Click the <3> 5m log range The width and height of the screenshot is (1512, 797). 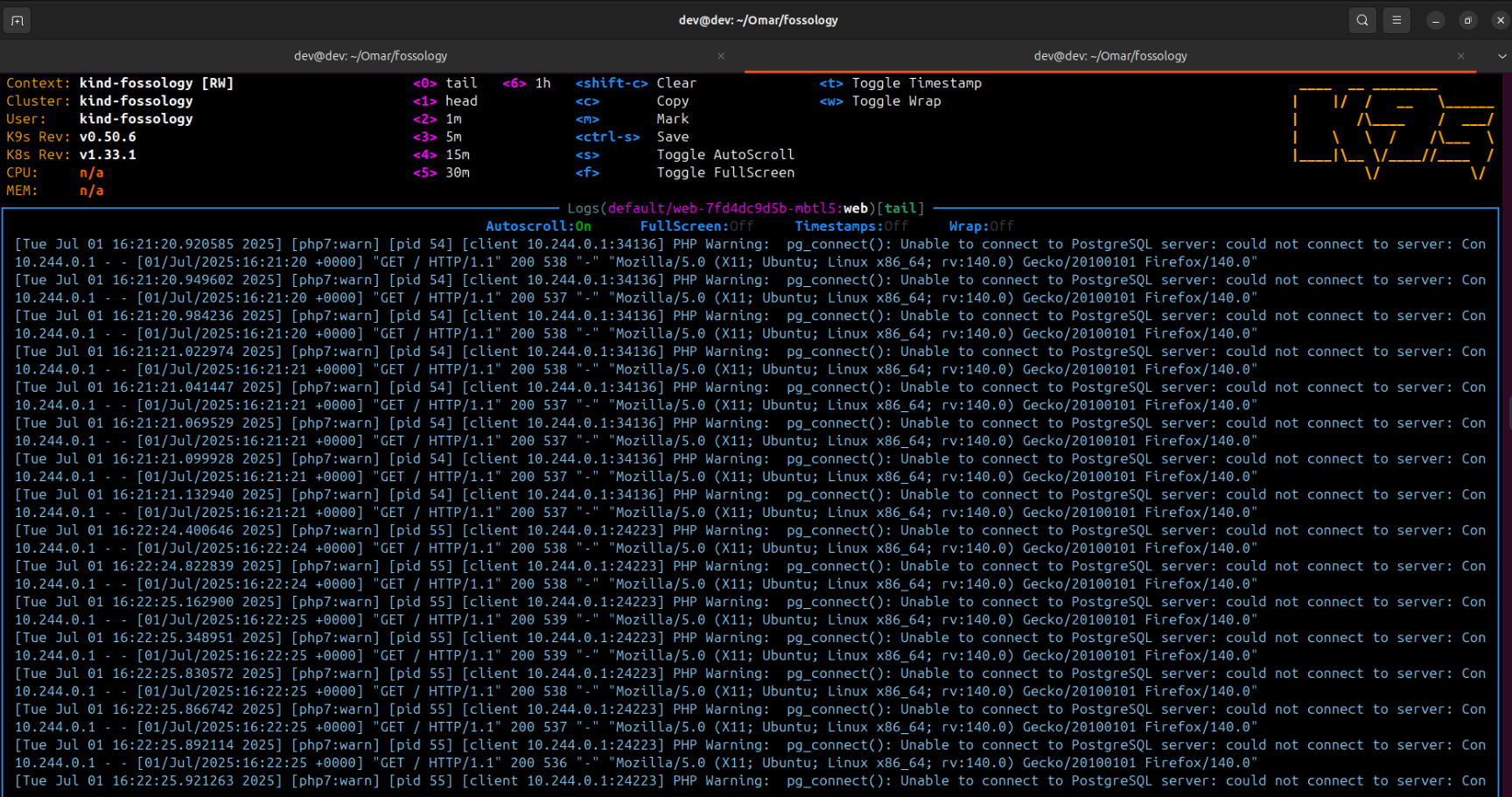pos(437,137)
